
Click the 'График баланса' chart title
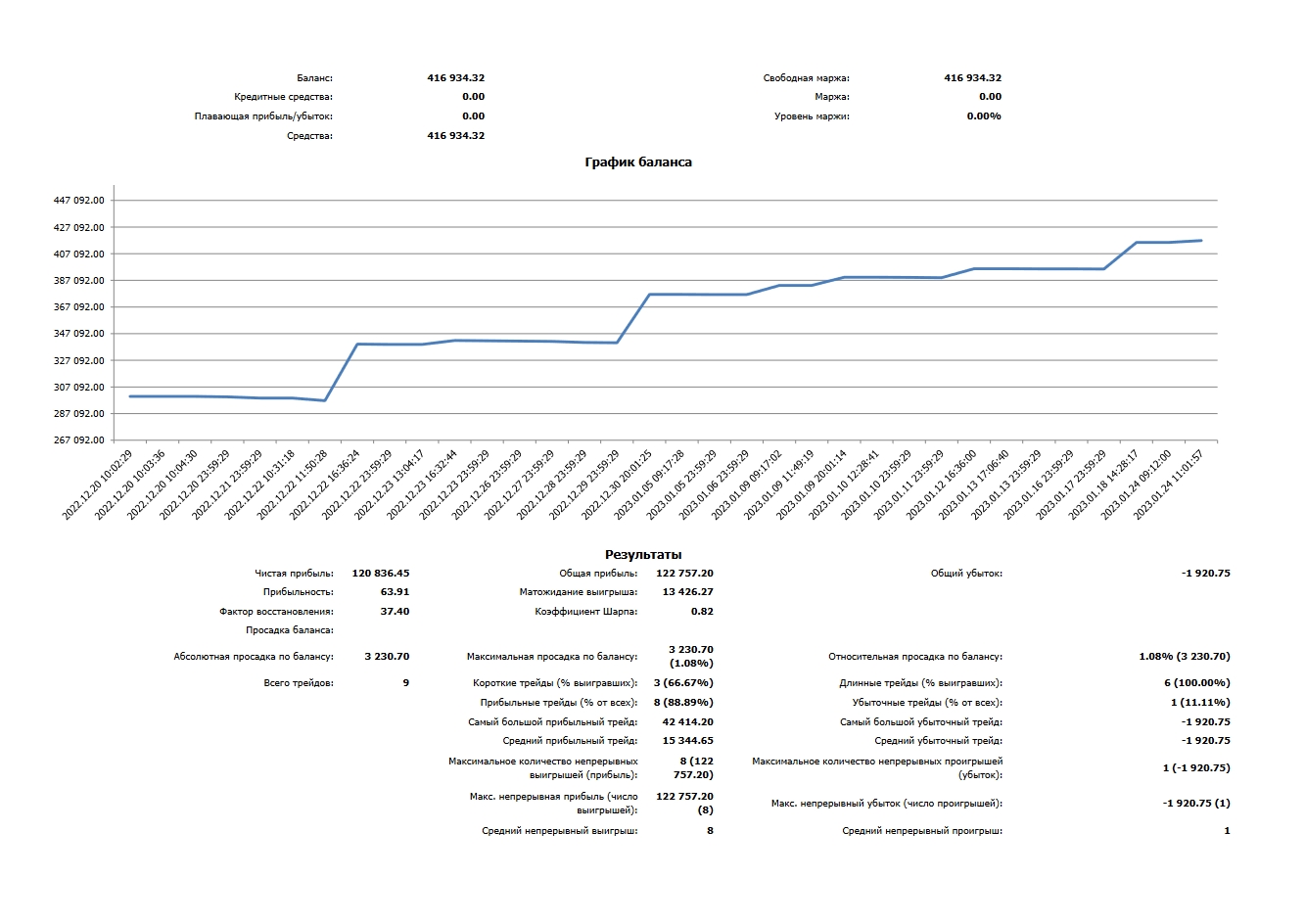pos(638,162)
